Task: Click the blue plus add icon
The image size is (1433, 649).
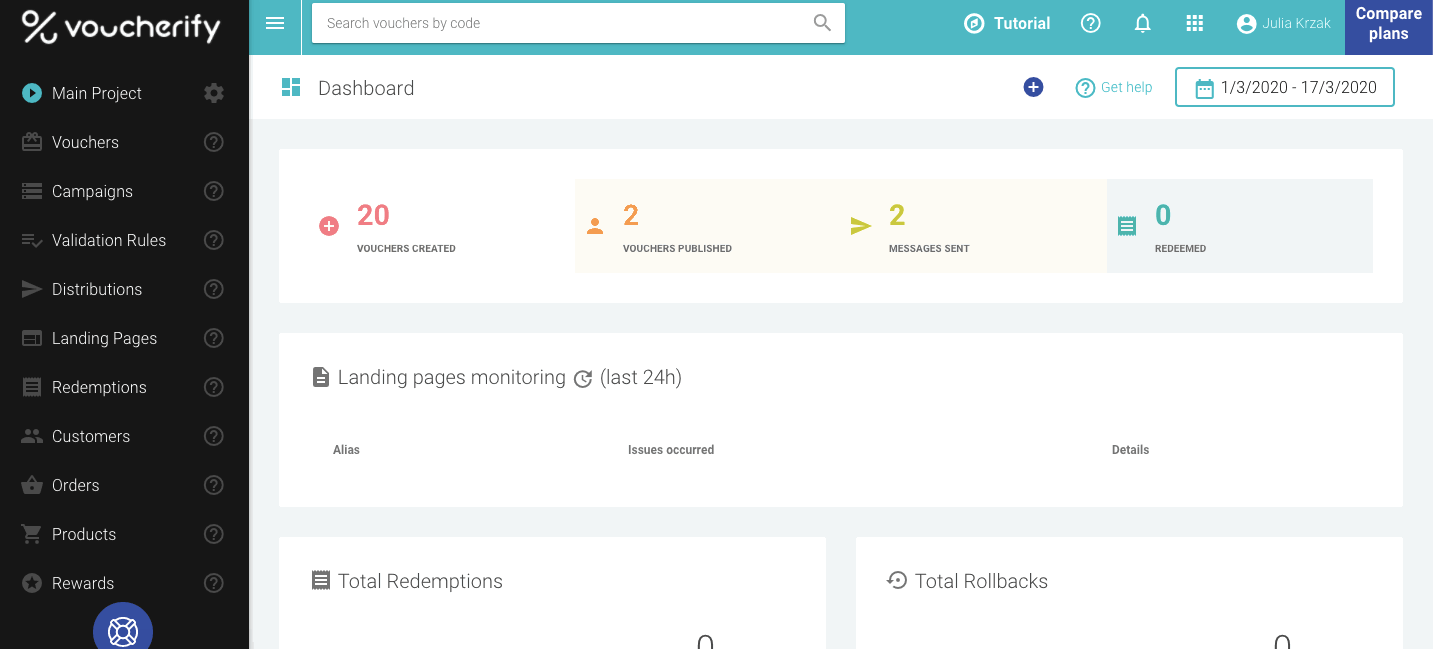Action: pos(1033,88)
